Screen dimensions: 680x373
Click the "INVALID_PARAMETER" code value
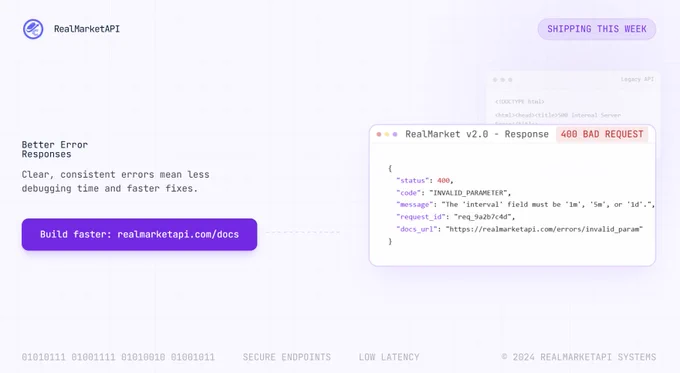(x=468, y=193)
